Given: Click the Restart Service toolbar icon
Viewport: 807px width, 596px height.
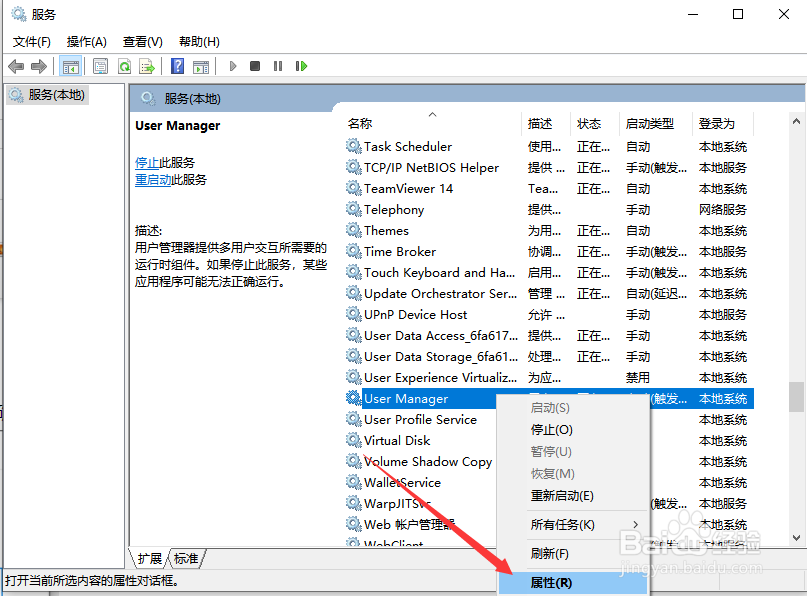Looking at the screenshot, I should tap(303, 66).
